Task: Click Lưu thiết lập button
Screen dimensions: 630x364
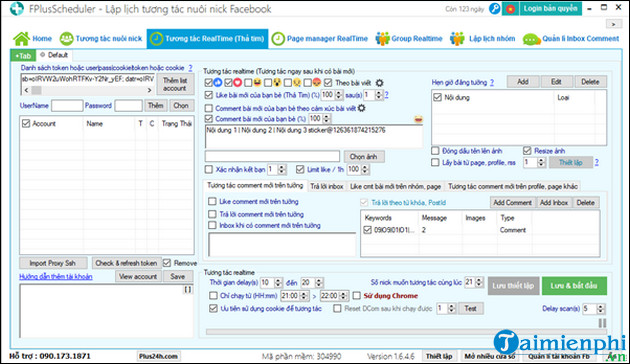Action: [513, 286]
